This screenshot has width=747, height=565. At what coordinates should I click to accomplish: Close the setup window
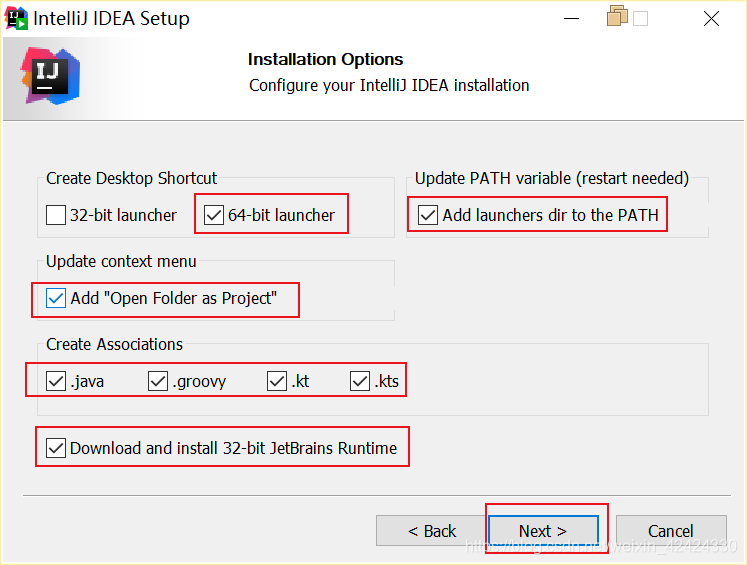tap(711, 19)
